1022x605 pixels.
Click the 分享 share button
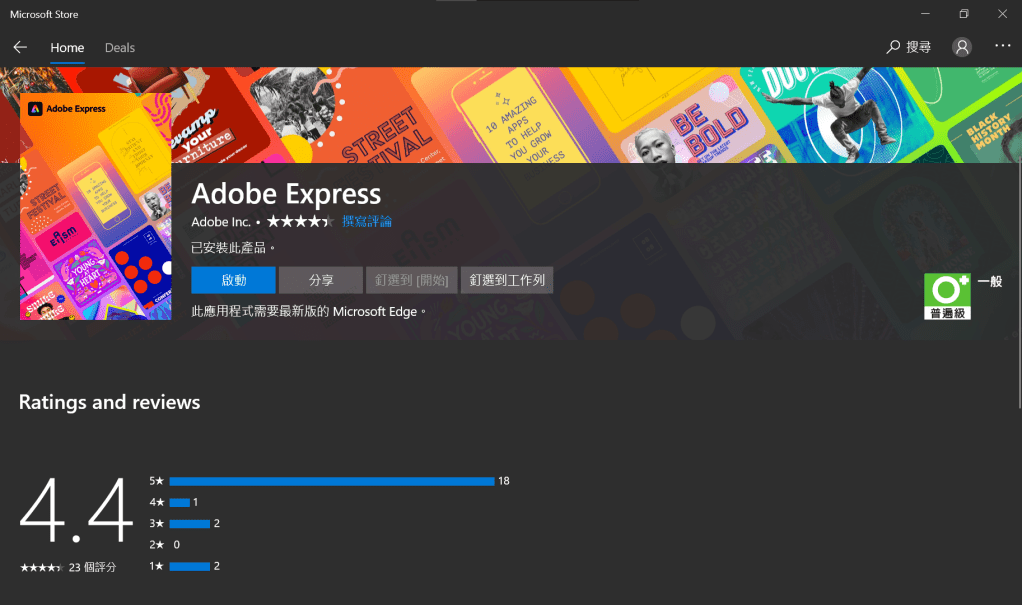321,280
